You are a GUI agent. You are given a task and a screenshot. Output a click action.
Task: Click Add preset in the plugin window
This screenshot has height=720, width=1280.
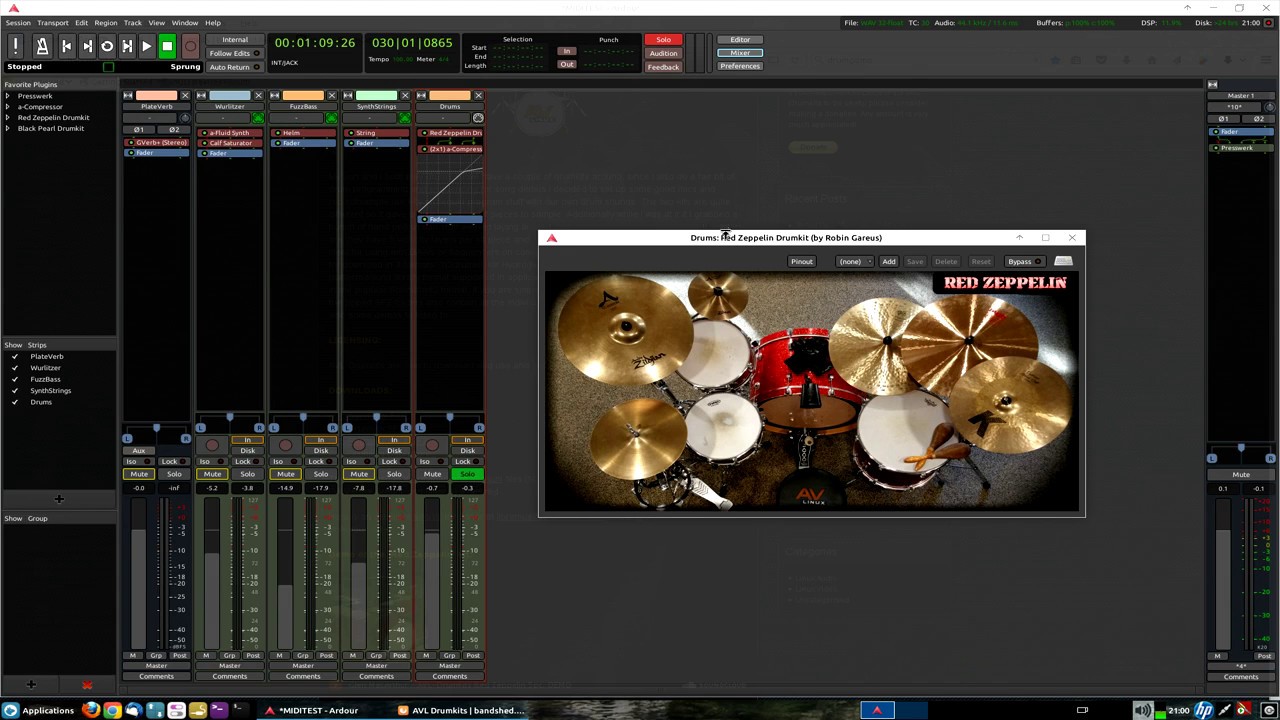coord(889,262)
